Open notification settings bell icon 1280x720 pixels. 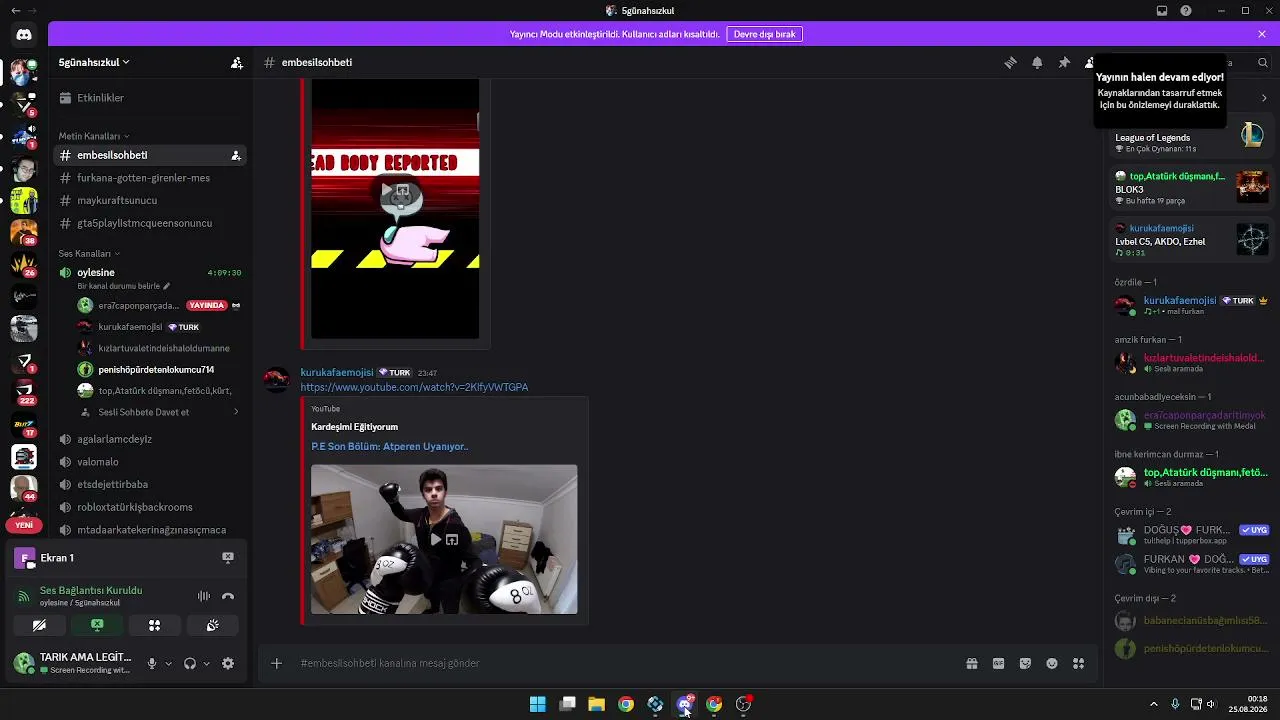(1037, 62)
